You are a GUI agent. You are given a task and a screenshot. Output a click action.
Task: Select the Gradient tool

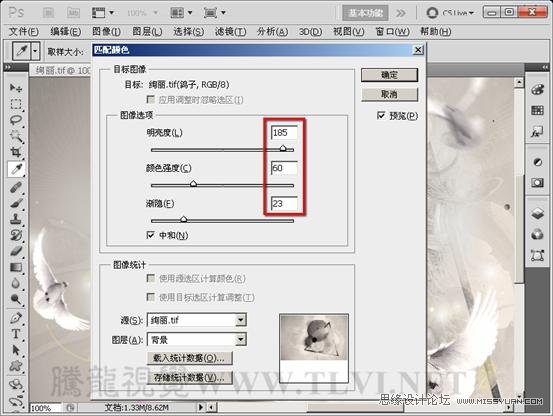[16, 267]
